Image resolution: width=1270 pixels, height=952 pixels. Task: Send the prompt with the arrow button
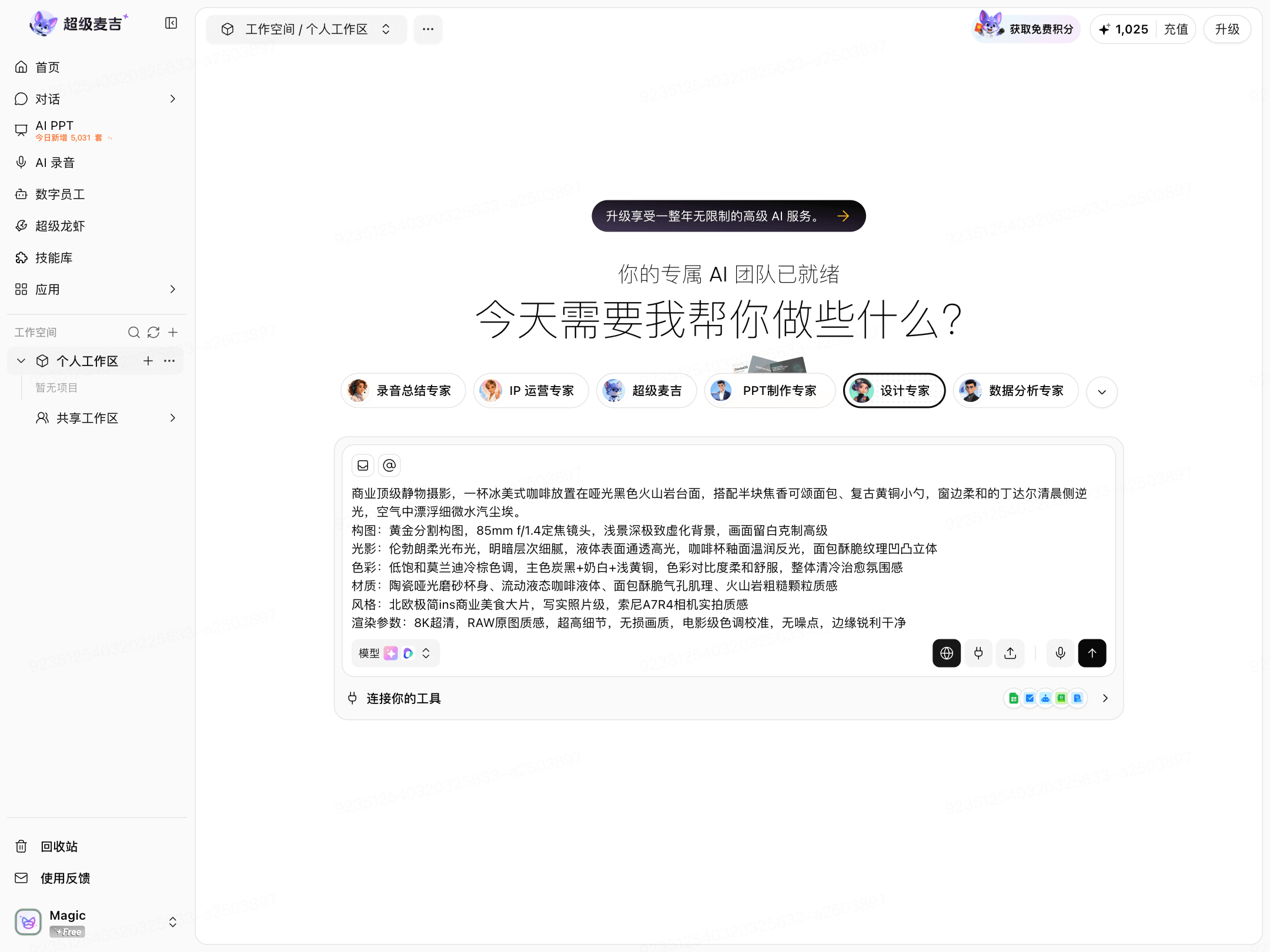coord(1092,653)
